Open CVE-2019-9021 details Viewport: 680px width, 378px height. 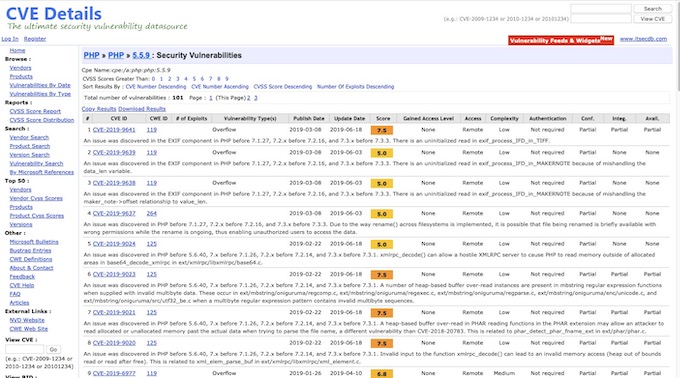tap(114, 313)
